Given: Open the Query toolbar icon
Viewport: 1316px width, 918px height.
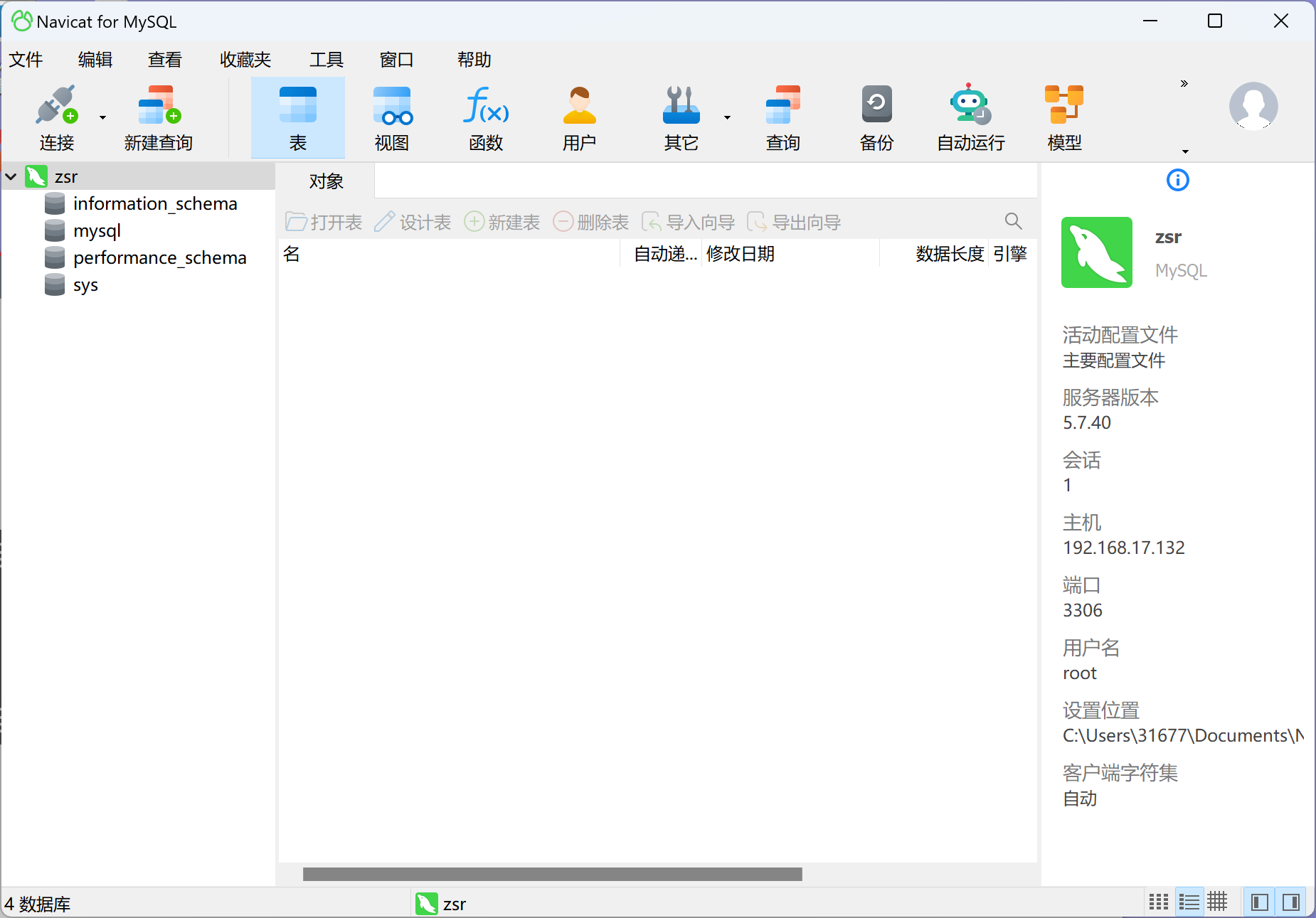Looking at the screenshot, I should [x=783, y=105].
